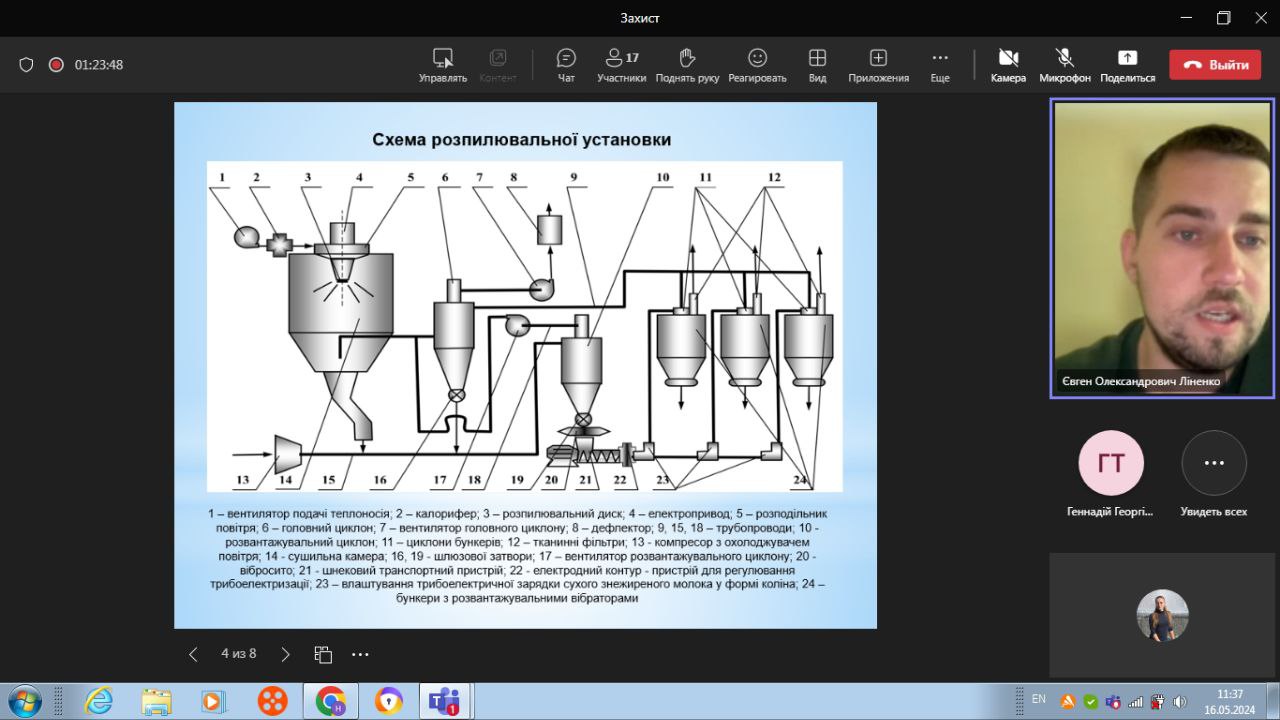The width and height of the screenshot is (1280, 720).
Task: Go to the next slide
Action: [x=285, y=654]
